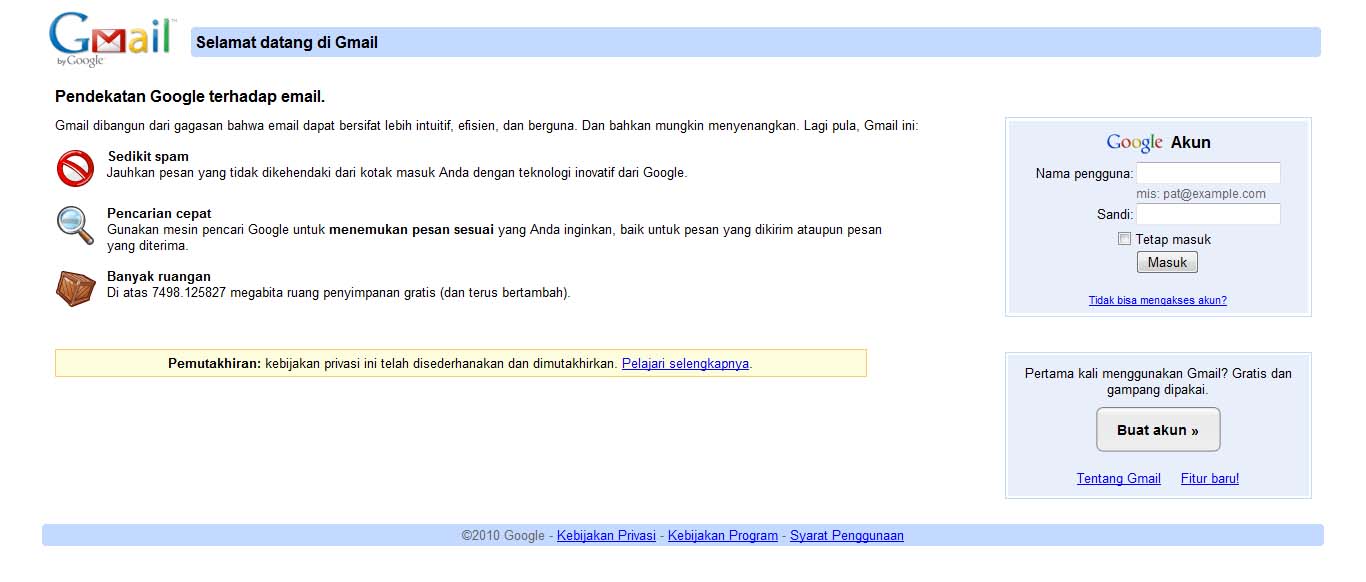Viewport: 1366px width, 582px height.
Task: Click the red spam-blocking icon
Action: (x=74, y=167)
